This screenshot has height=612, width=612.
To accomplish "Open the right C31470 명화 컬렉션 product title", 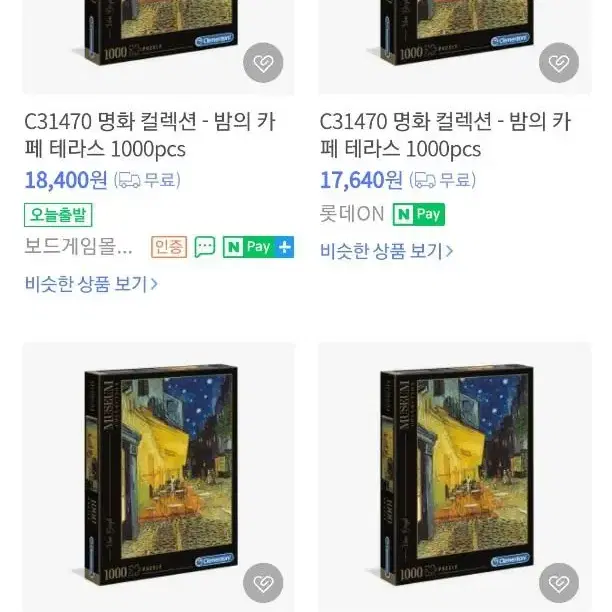I will pos(445,135).
